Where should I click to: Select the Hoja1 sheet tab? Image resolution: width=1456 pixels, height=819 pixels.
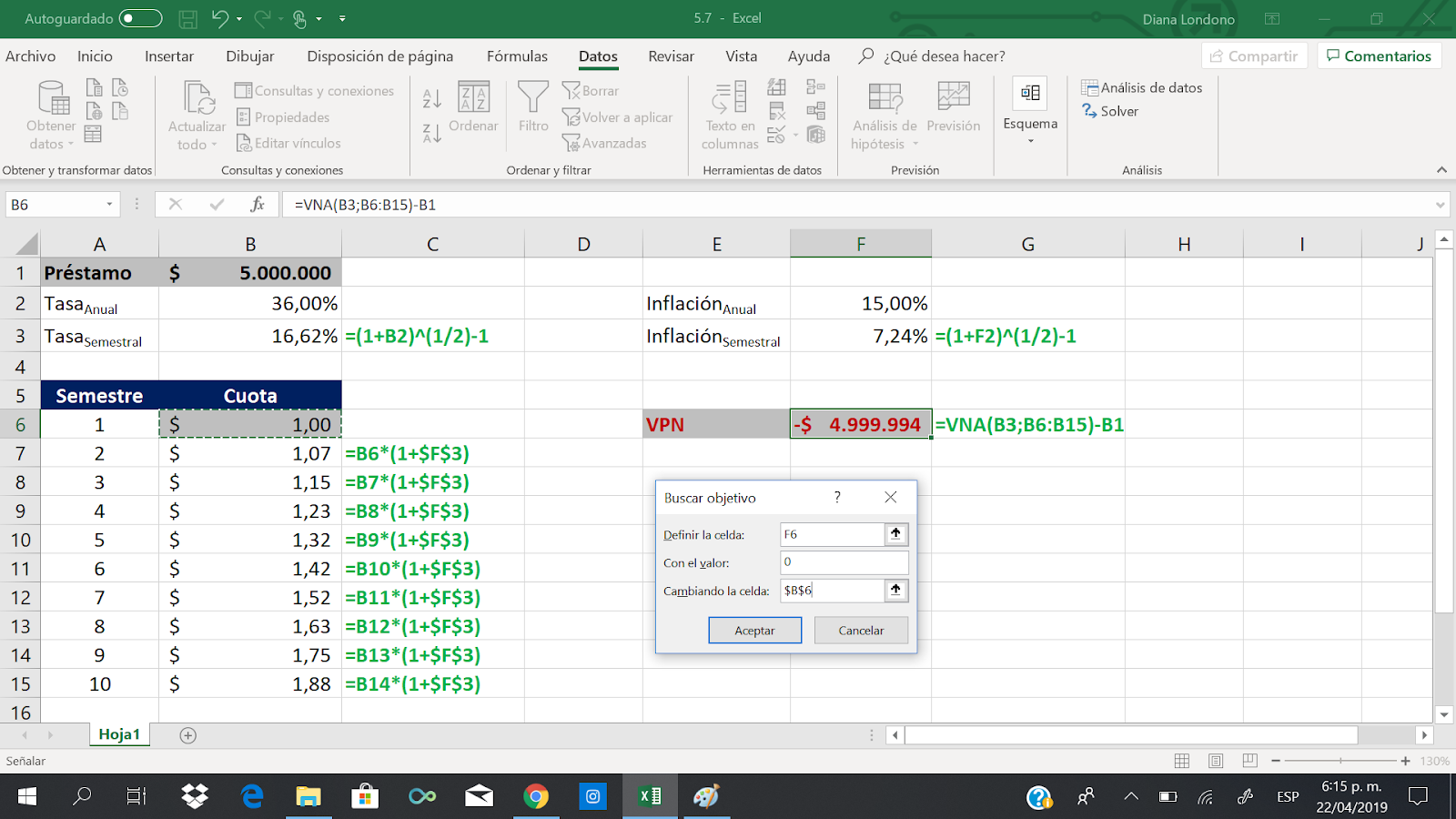point(119,734)
